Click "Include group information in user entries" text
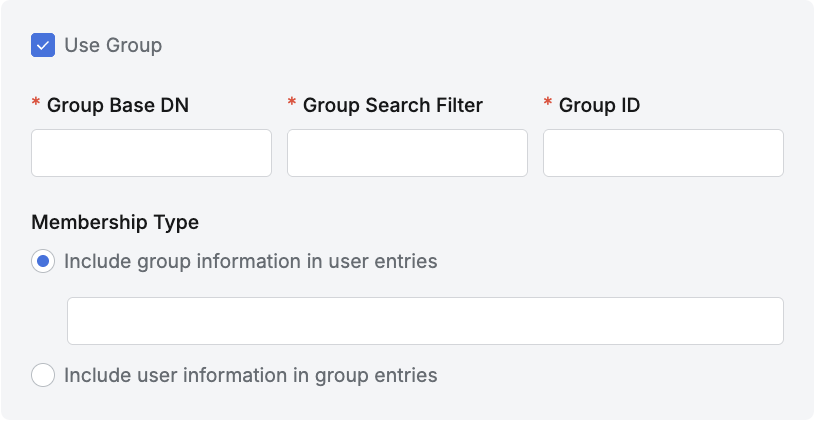The height and width of the screenshot is (424, 814). [x=251, y=262]
